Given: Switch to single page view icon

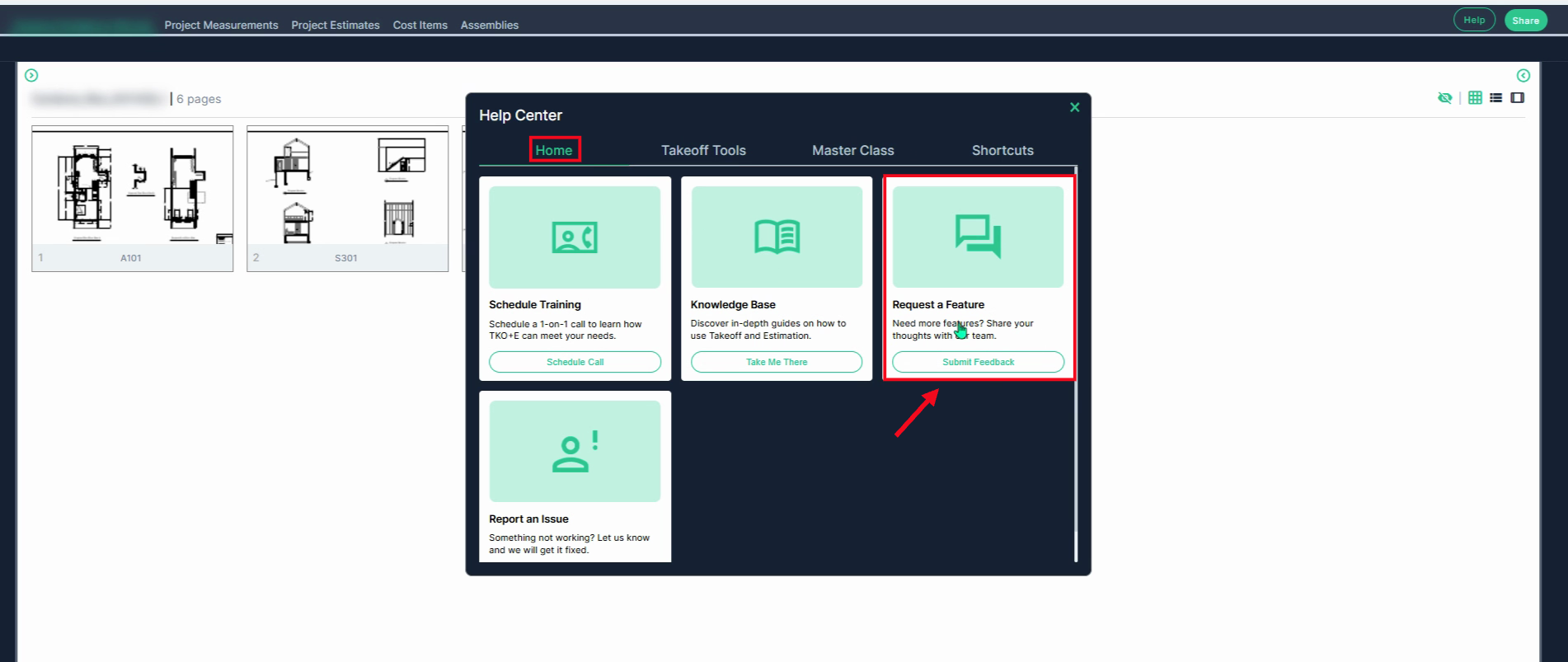Looking at the screenshot, I should [1517, 97].
